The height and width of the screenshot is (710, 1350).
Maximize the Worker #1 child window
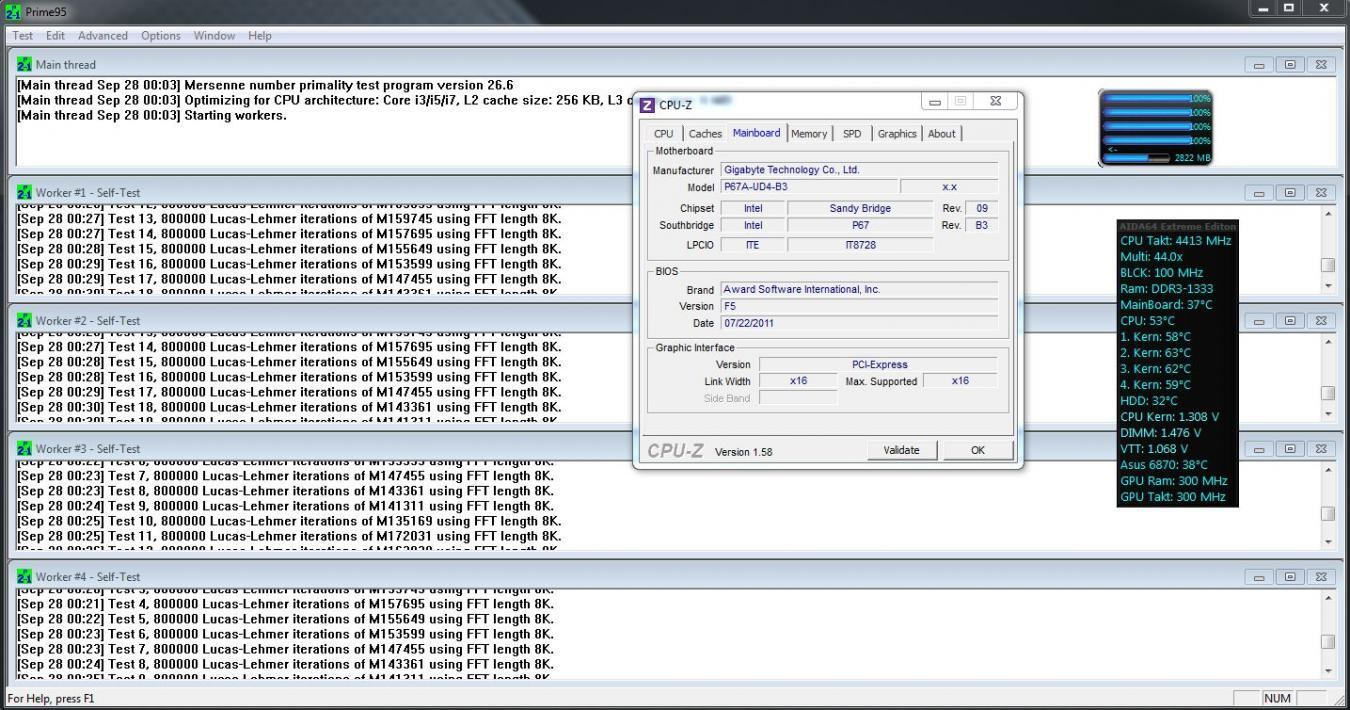click(1290, 193)
